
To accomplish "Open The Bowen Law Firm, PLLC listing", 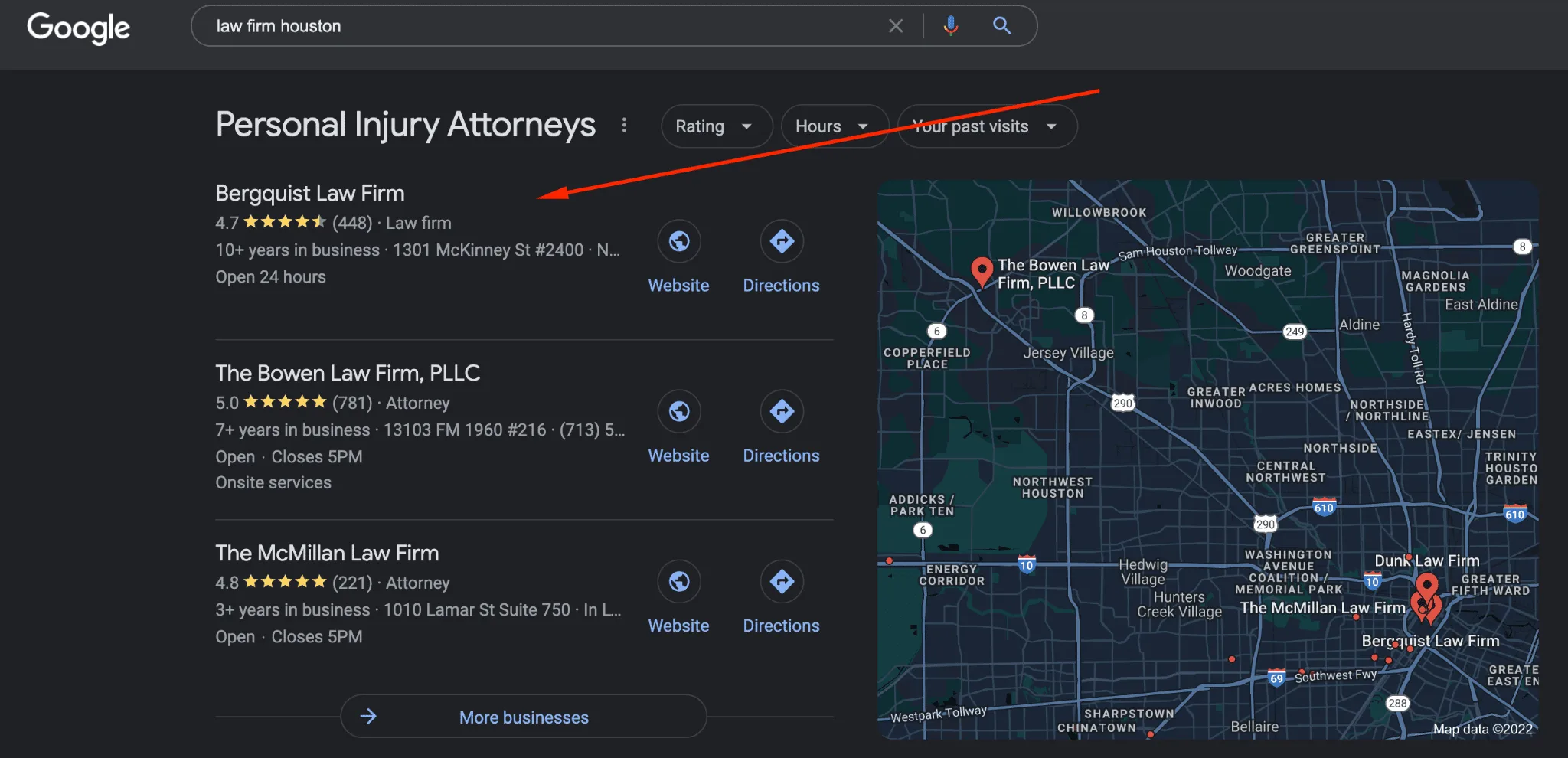I will click(348, 373).
